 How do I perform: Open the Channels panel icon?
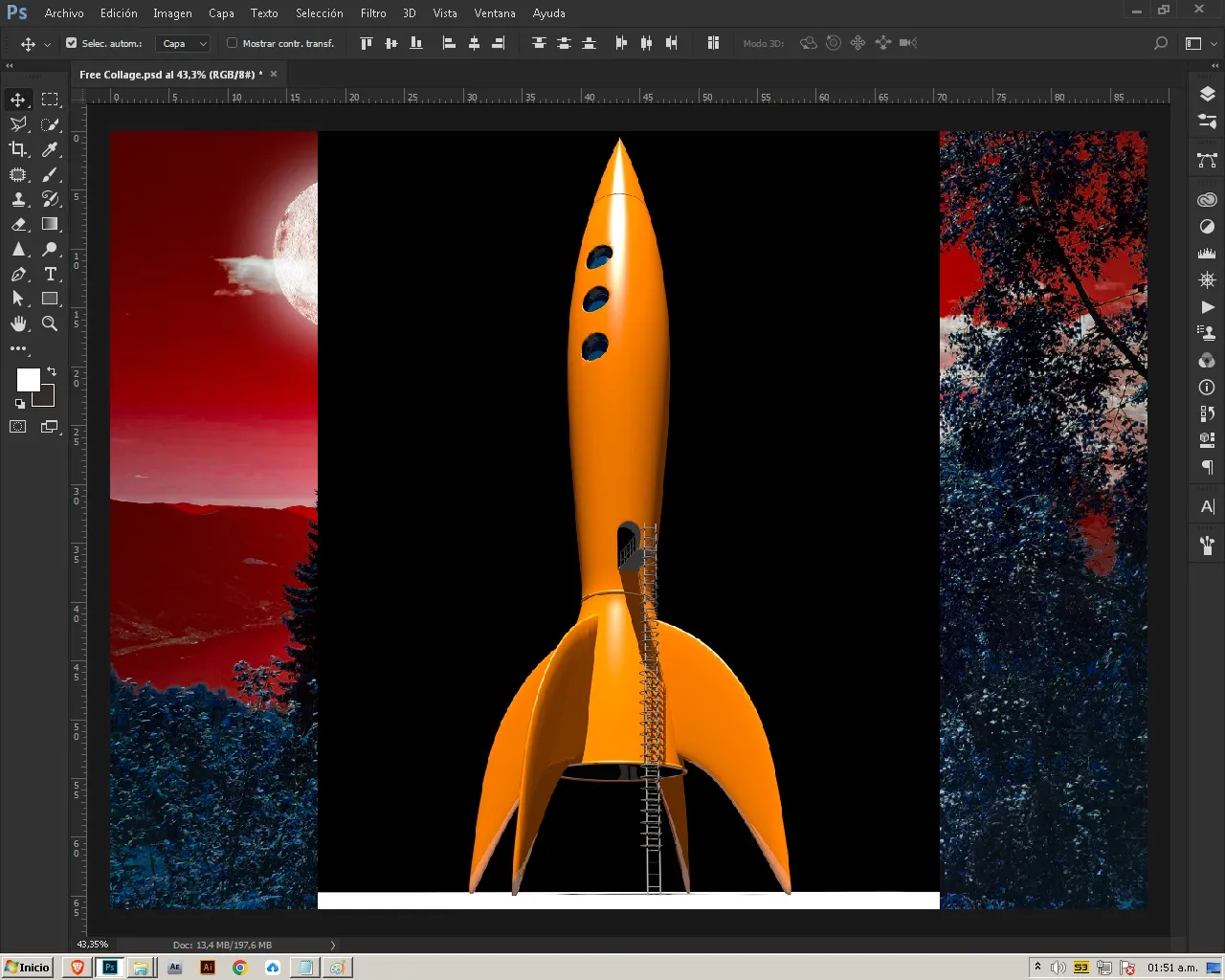coord(1207,361)
